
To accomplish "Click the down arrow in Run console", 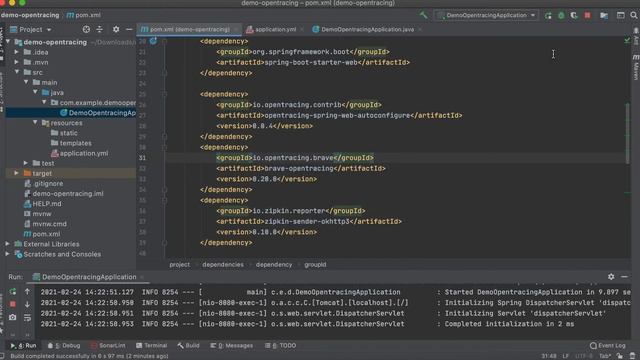I will point(27,304).
